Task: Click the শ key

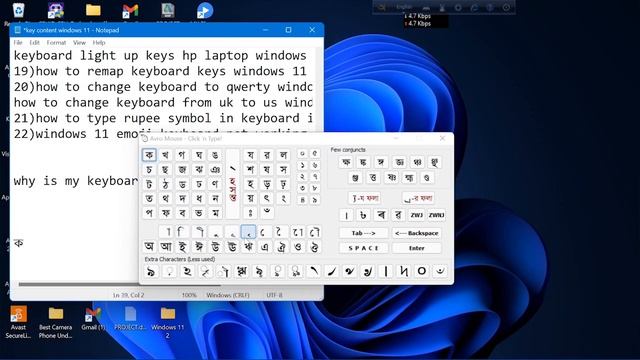Action: 250,169
